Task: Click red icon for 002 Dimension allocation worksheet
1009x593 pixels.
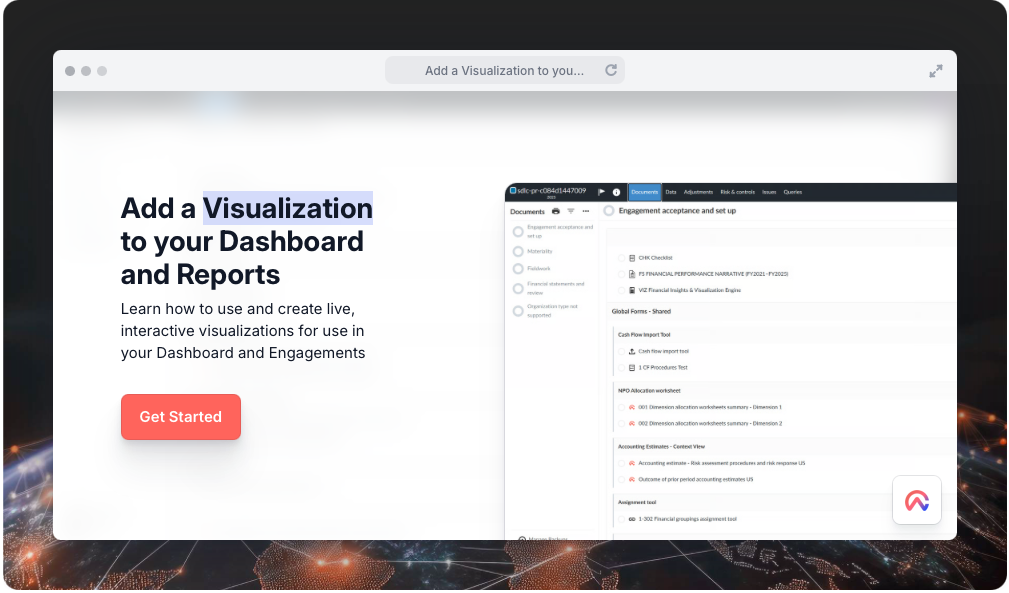Action: [632, 424]
